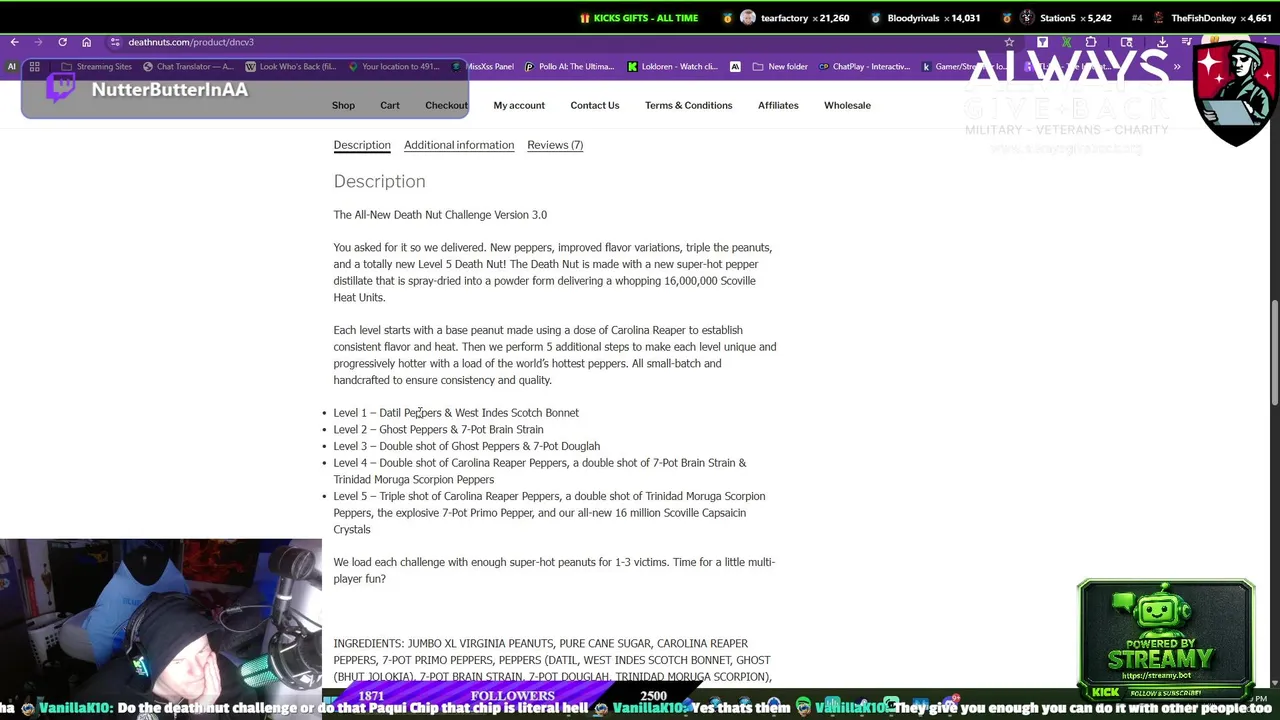Image resolution: width=1280 pixels, height=720 pixels.
Task: Switch to the Additional information tab
Action: click(x=459, y=145)
